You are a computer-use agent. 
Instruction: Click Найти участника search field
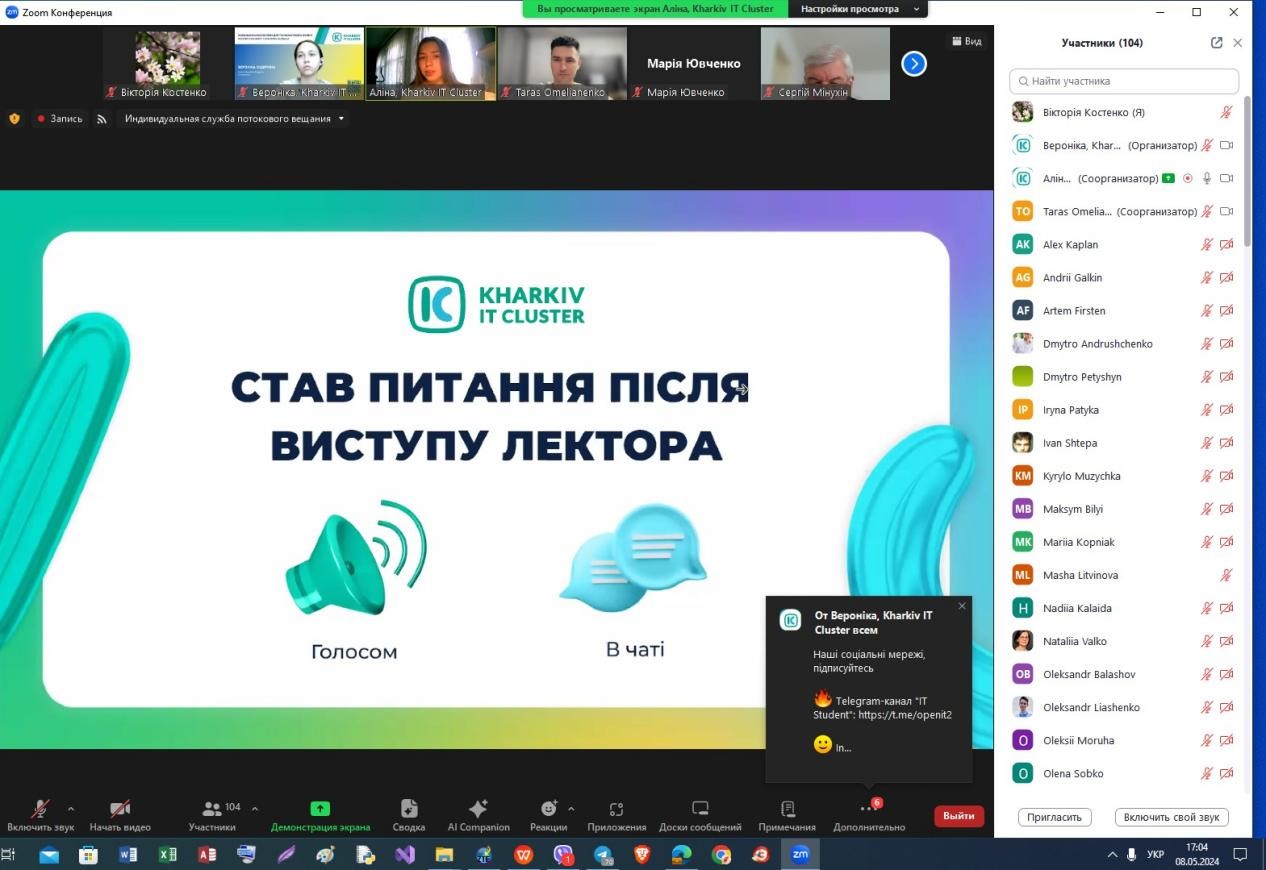click(1124, 81)
